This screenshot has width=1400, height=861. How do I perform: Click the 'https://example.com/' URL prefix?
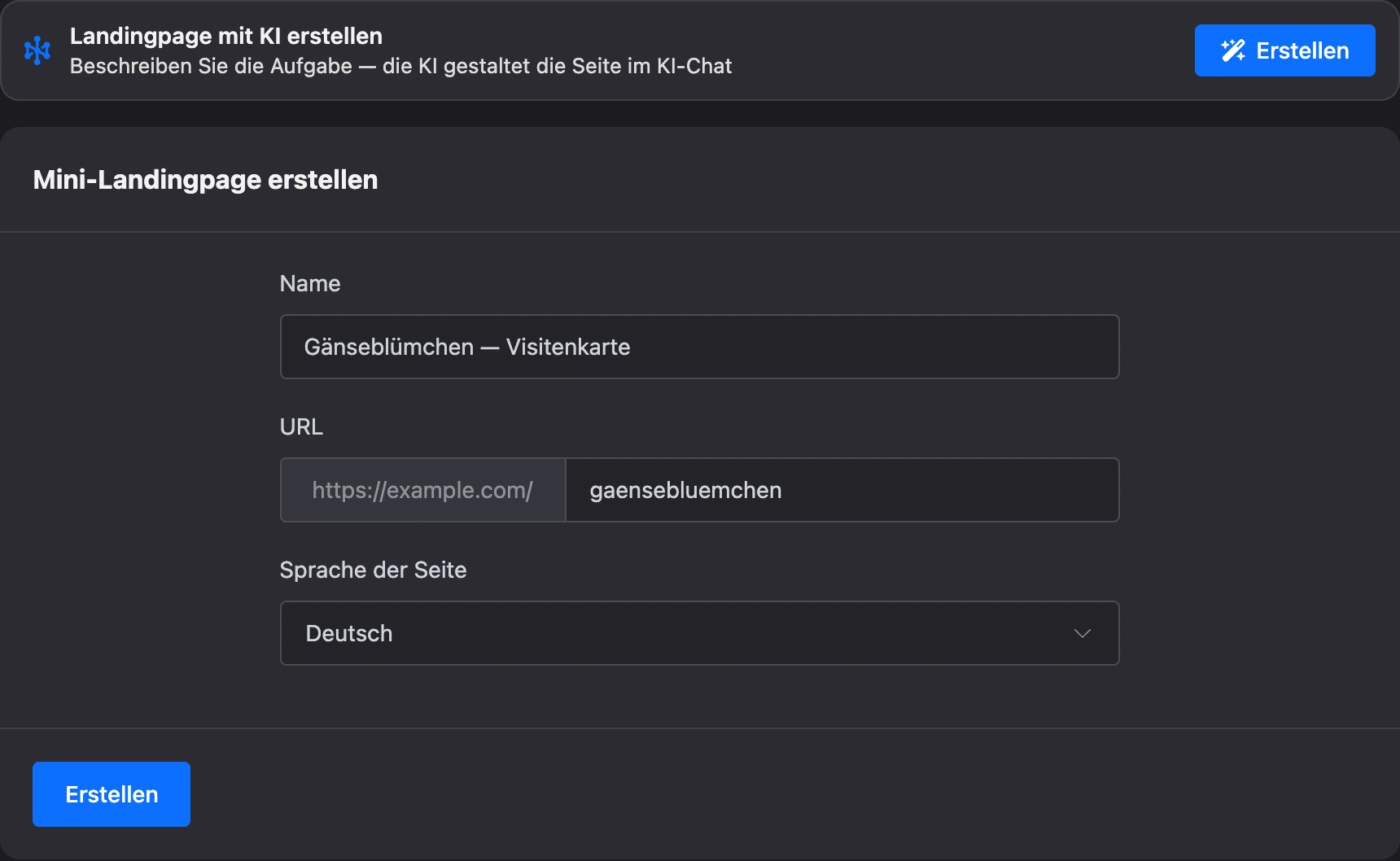tap(422, 490)
